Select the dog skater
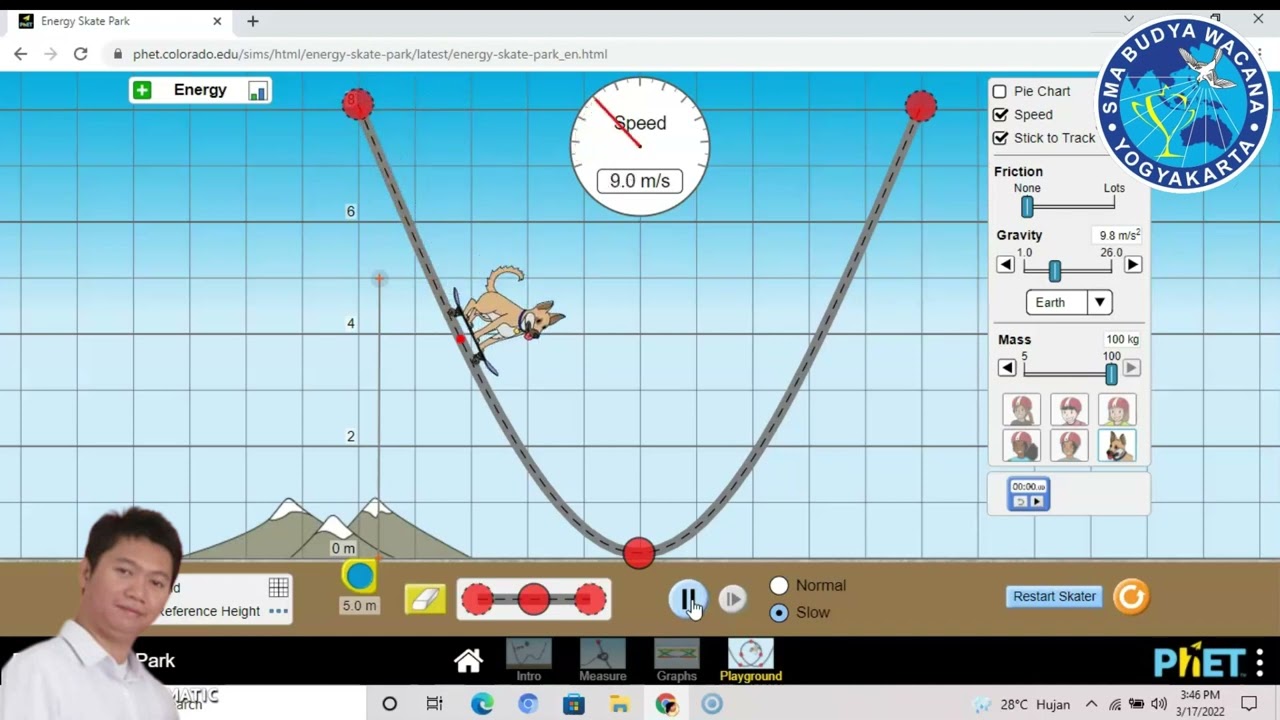 tap(1117, 446)
